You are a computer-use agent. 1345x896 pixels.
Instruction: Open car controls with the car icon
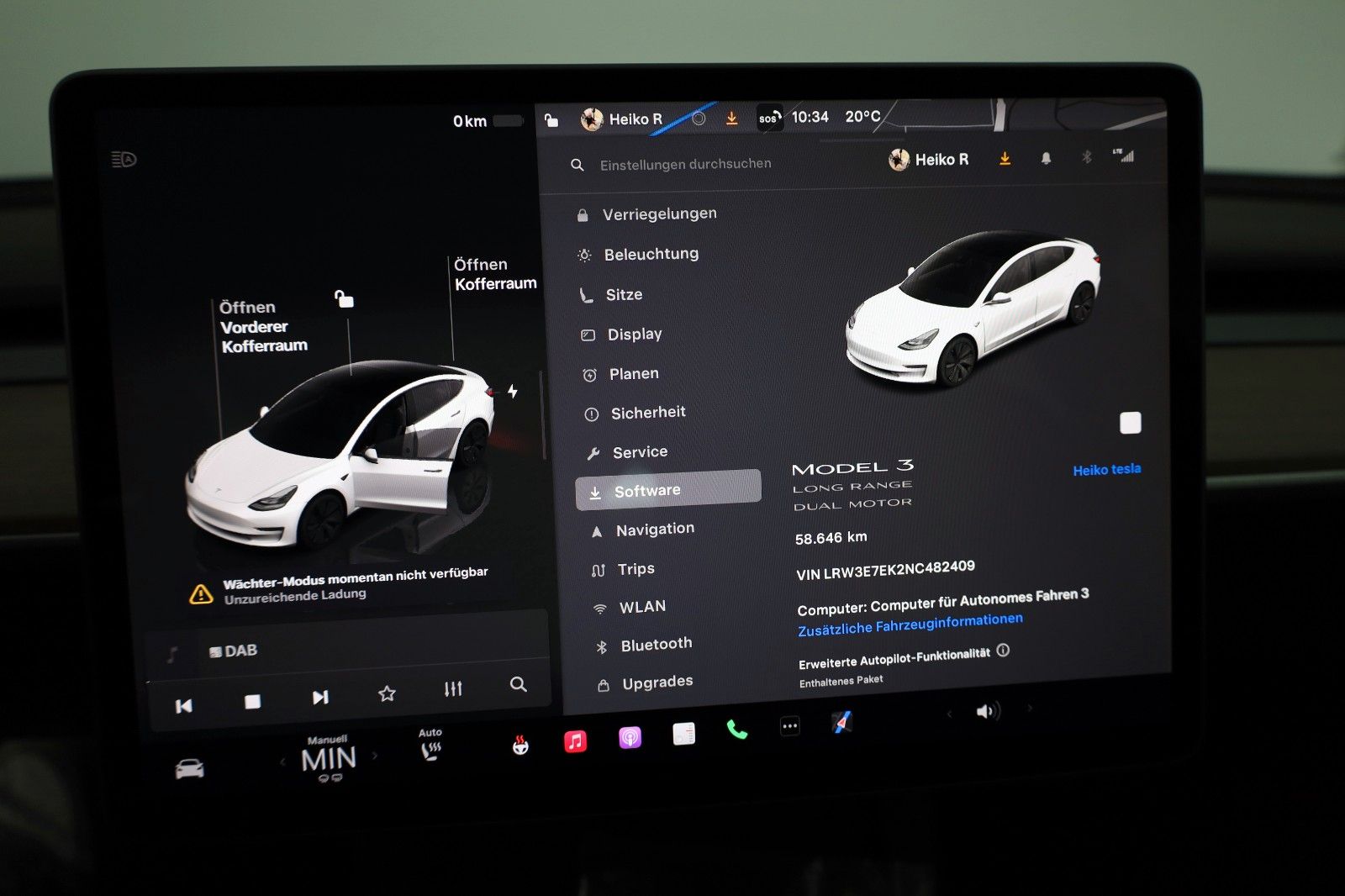[189, 768]
